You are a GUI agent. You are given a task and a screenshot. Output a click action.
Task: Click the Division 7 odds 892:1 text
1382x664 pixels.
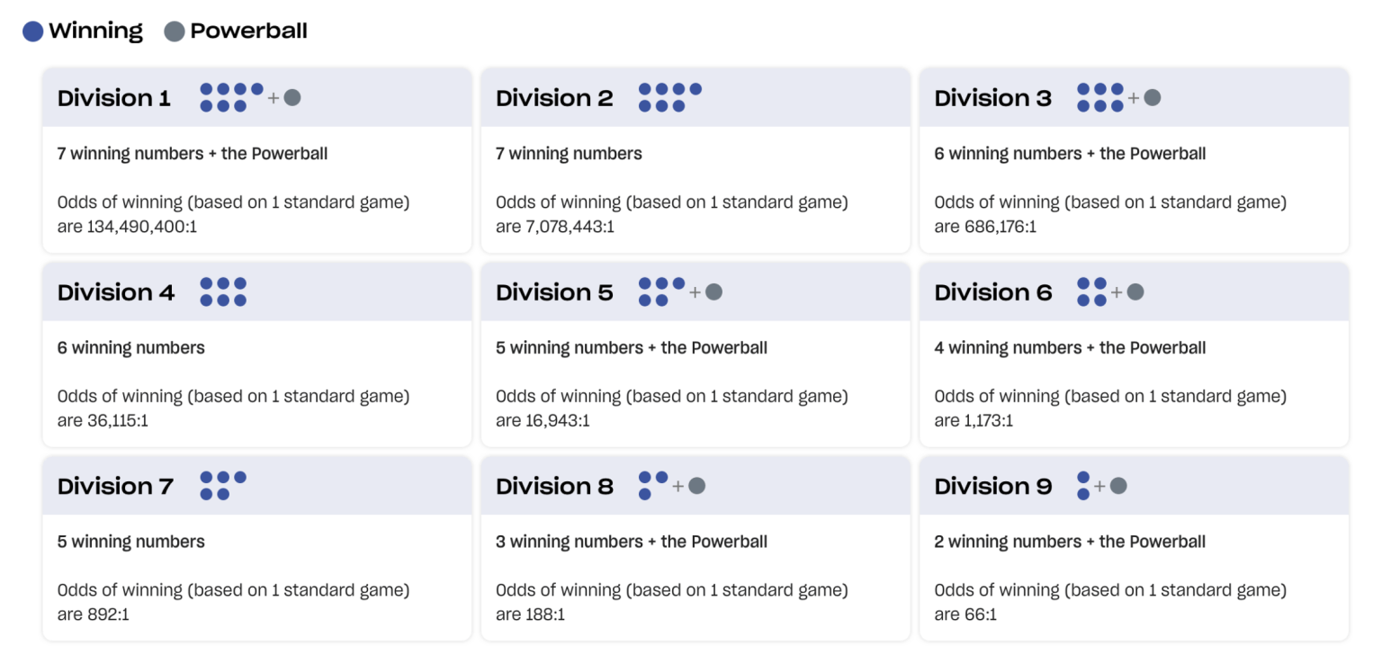coord(108,615)
